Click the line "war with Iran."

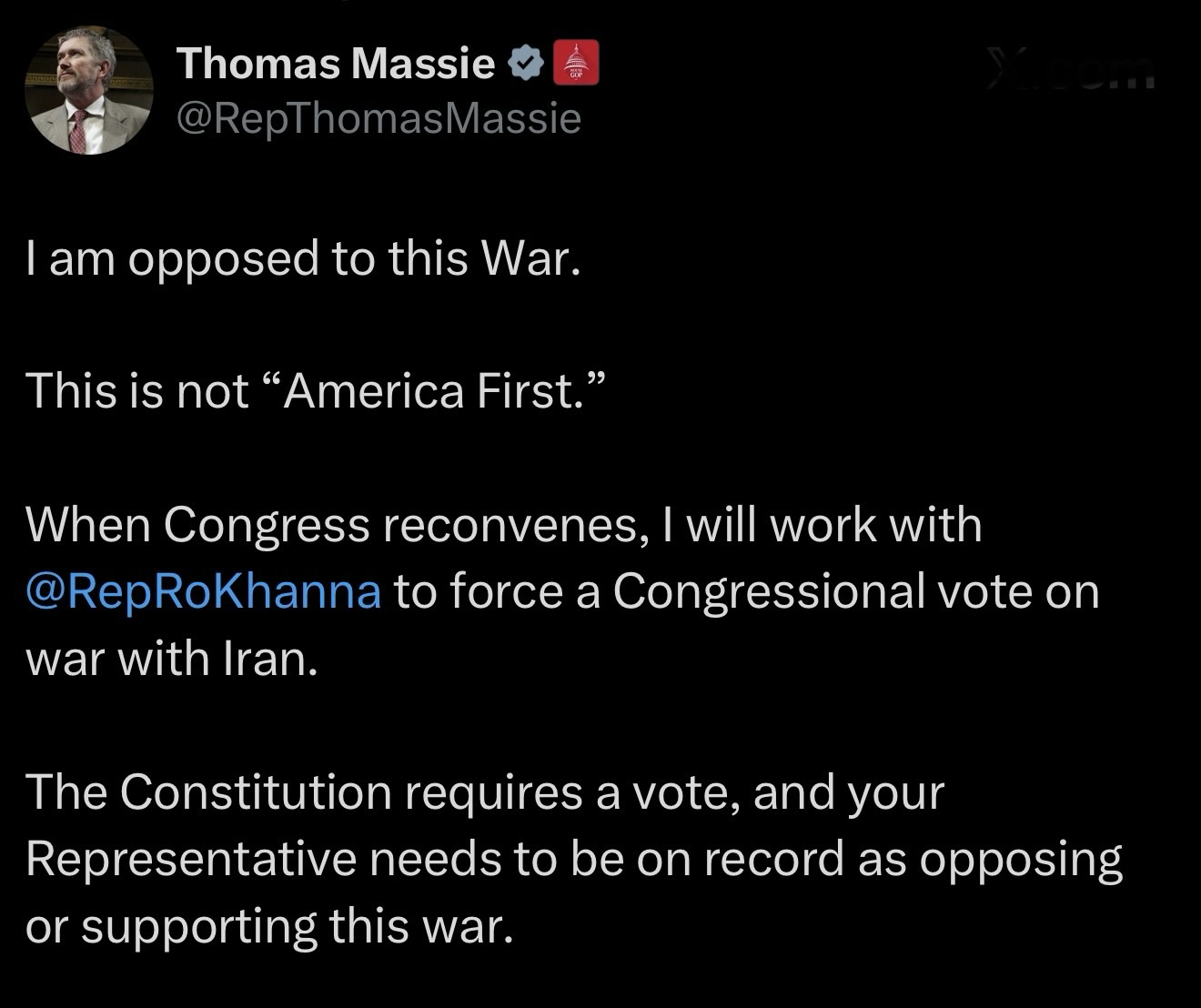[x=172, y=658]
